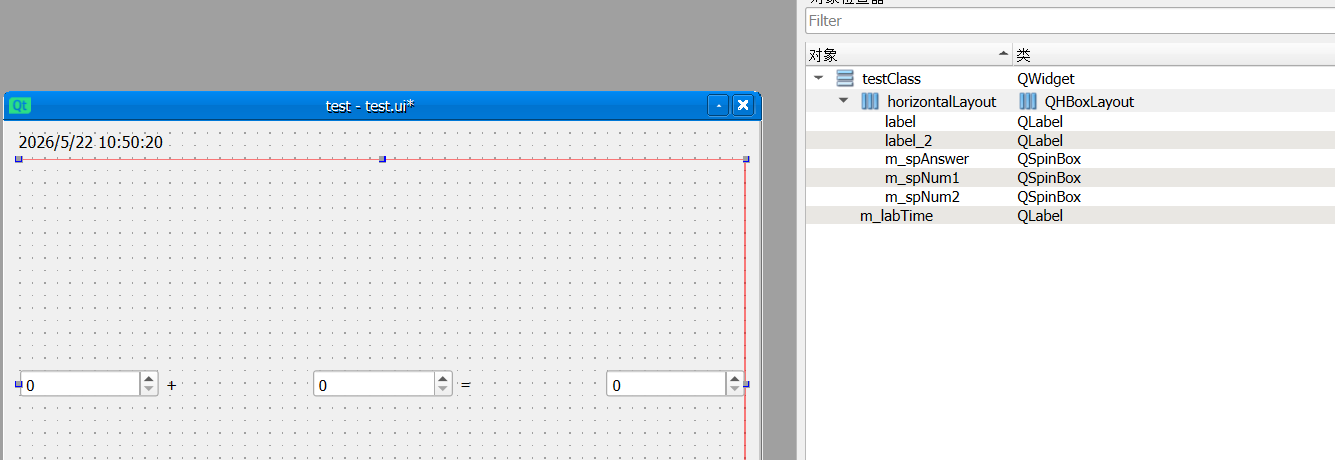Collapse the horizontalLayout tree node
The image size is (1335, 460).
(843, 101)
